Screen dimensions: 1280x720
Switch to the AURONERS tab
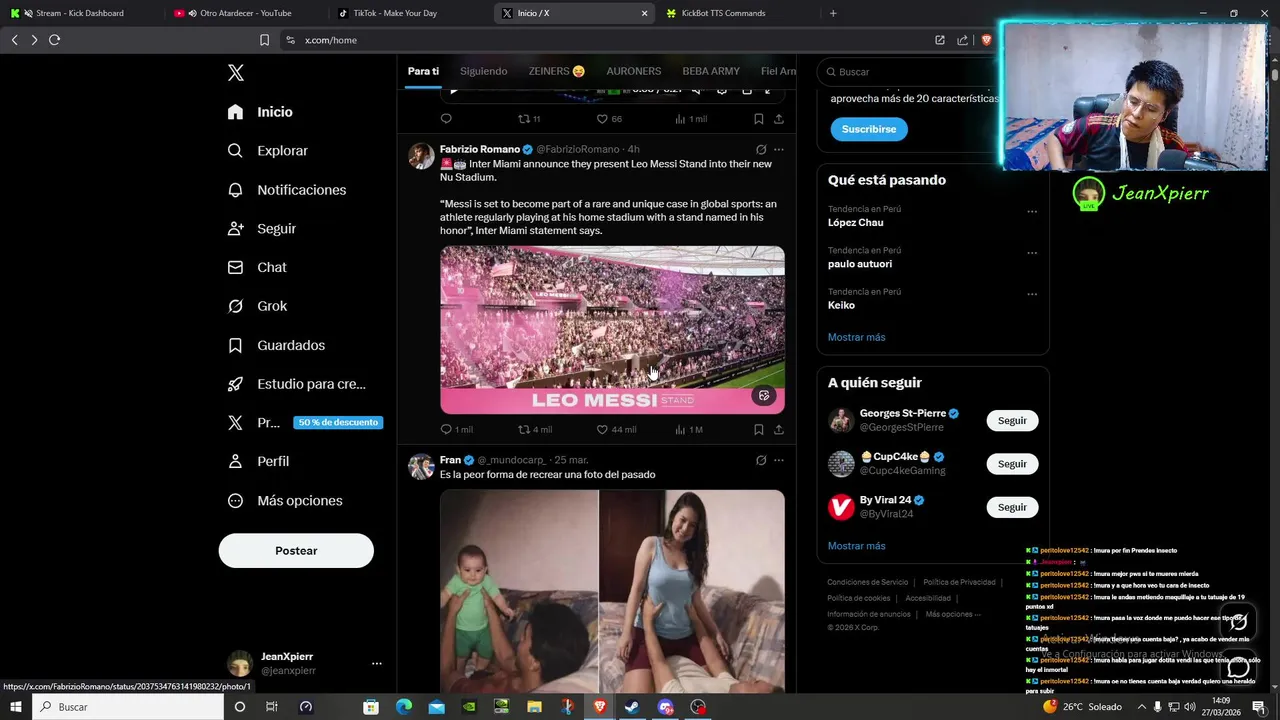coord(634,71)
